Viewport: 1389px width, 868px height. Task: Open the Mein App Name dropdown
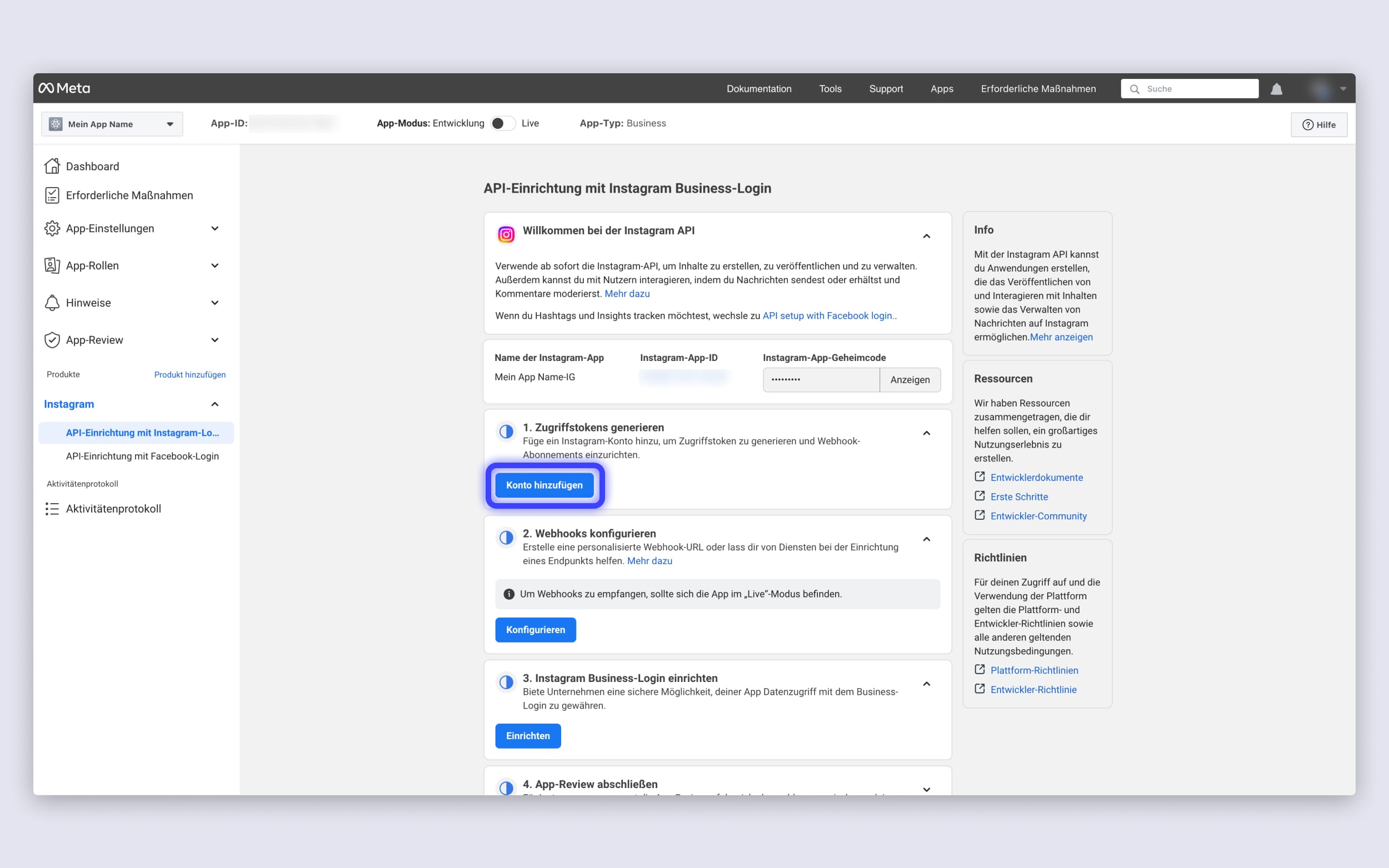click(112, 124)
